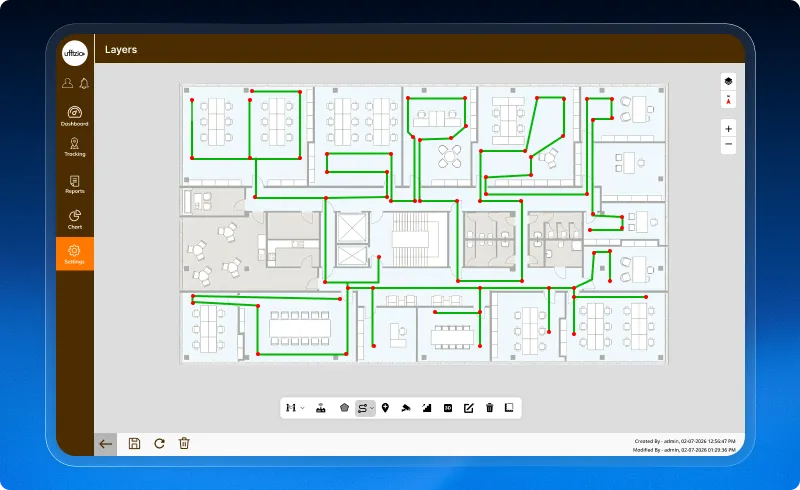Click the delete trash icon in bottom bar

[x=184, y=443]
